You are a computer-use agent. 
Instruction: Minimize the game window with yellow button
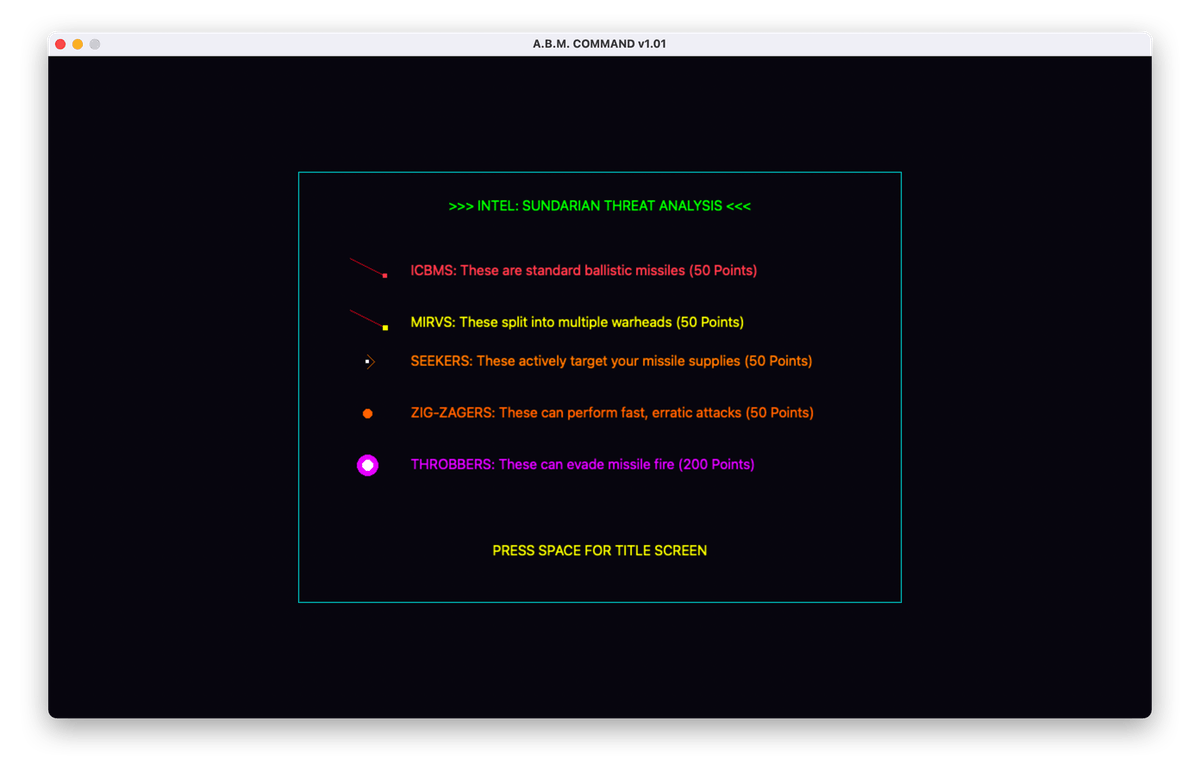click(x=78, y=44)
